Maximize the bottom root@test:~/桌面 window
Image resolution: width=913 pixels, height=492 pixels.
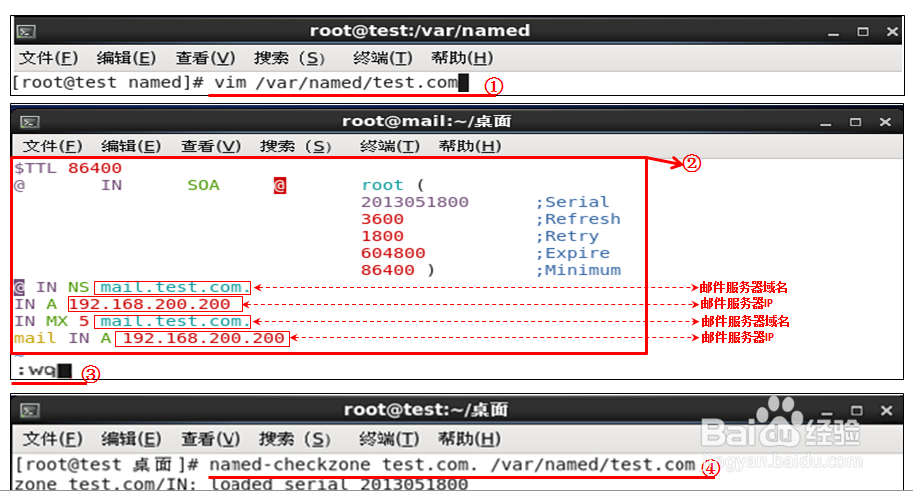pos(857,411)
